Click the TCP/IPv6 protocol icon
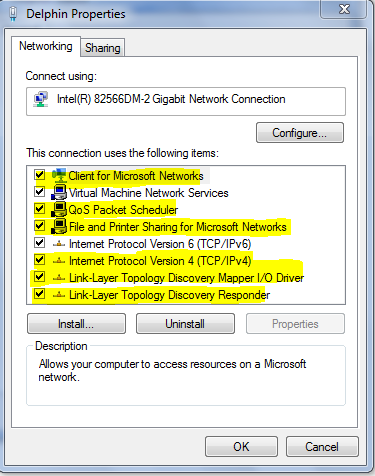Screen dimensions: 375x476 pyautogui.click(x=59, y=244)
